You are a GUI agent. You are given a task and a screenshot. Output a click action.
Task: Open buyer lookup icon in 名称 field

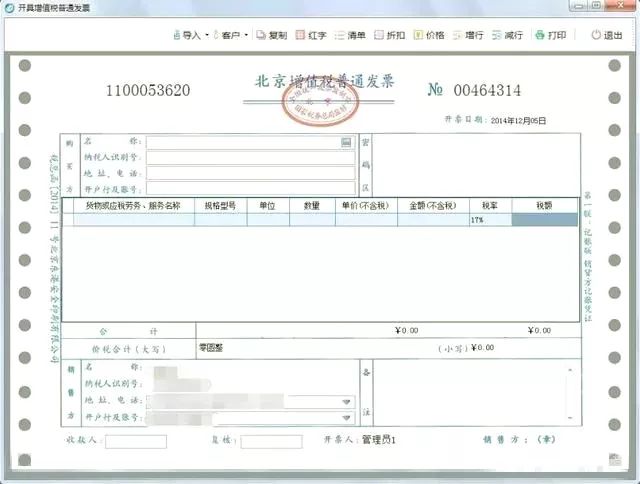click(x=346, y=142)
